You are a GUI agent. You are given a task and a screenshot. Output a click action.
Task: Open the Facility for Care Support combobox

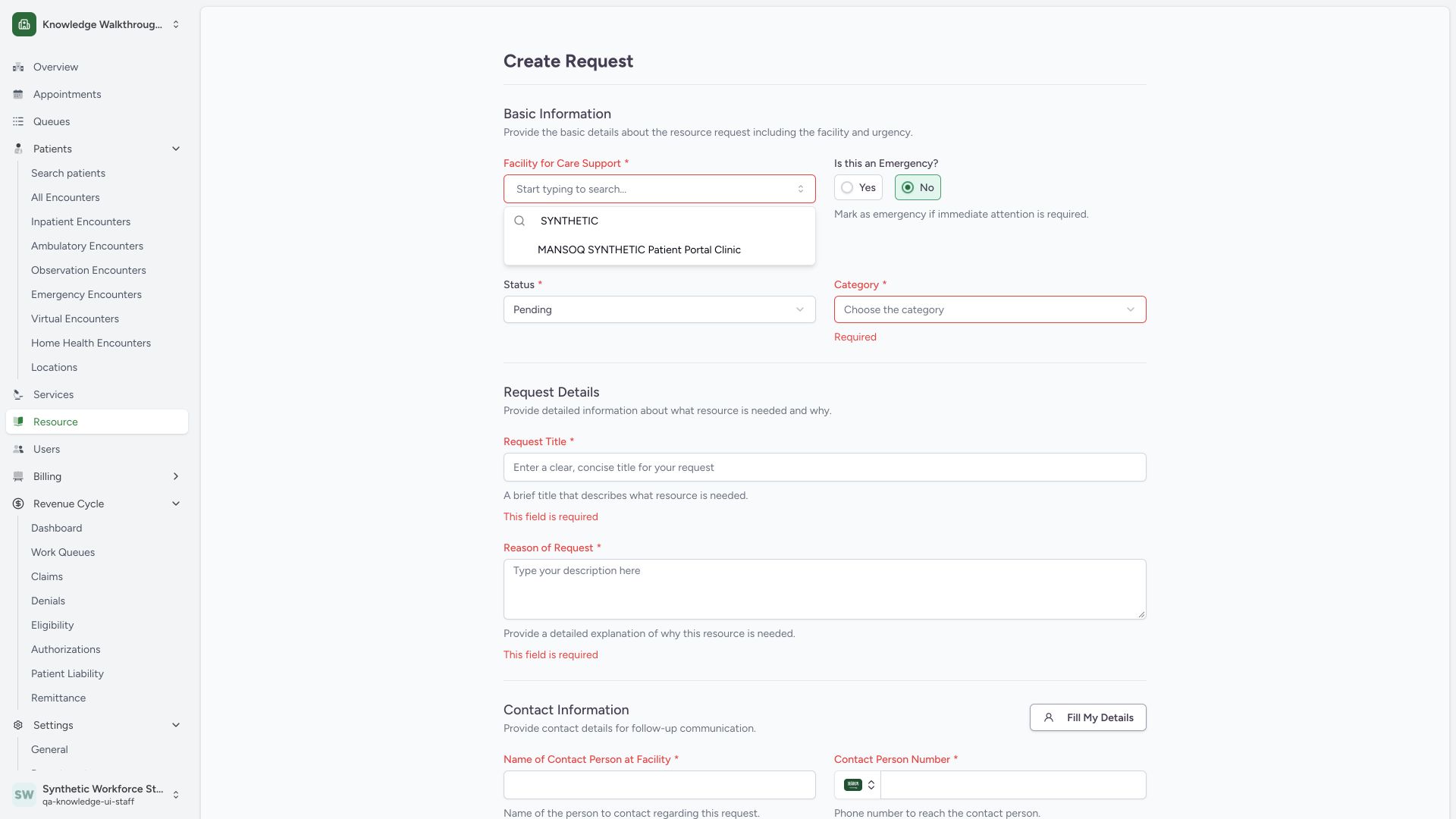click(660, 189)
